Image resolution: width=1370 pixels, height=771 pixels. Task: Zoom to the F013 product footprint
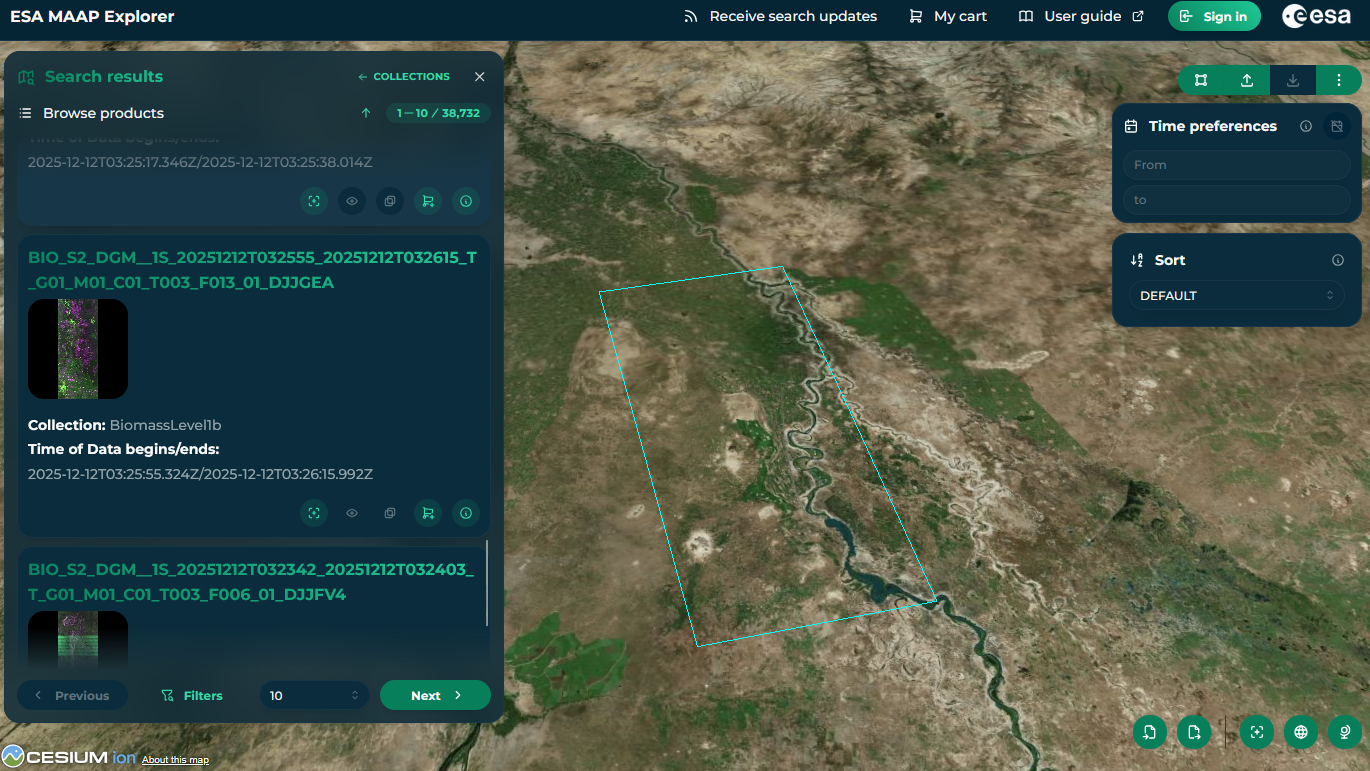coord(314,513)
